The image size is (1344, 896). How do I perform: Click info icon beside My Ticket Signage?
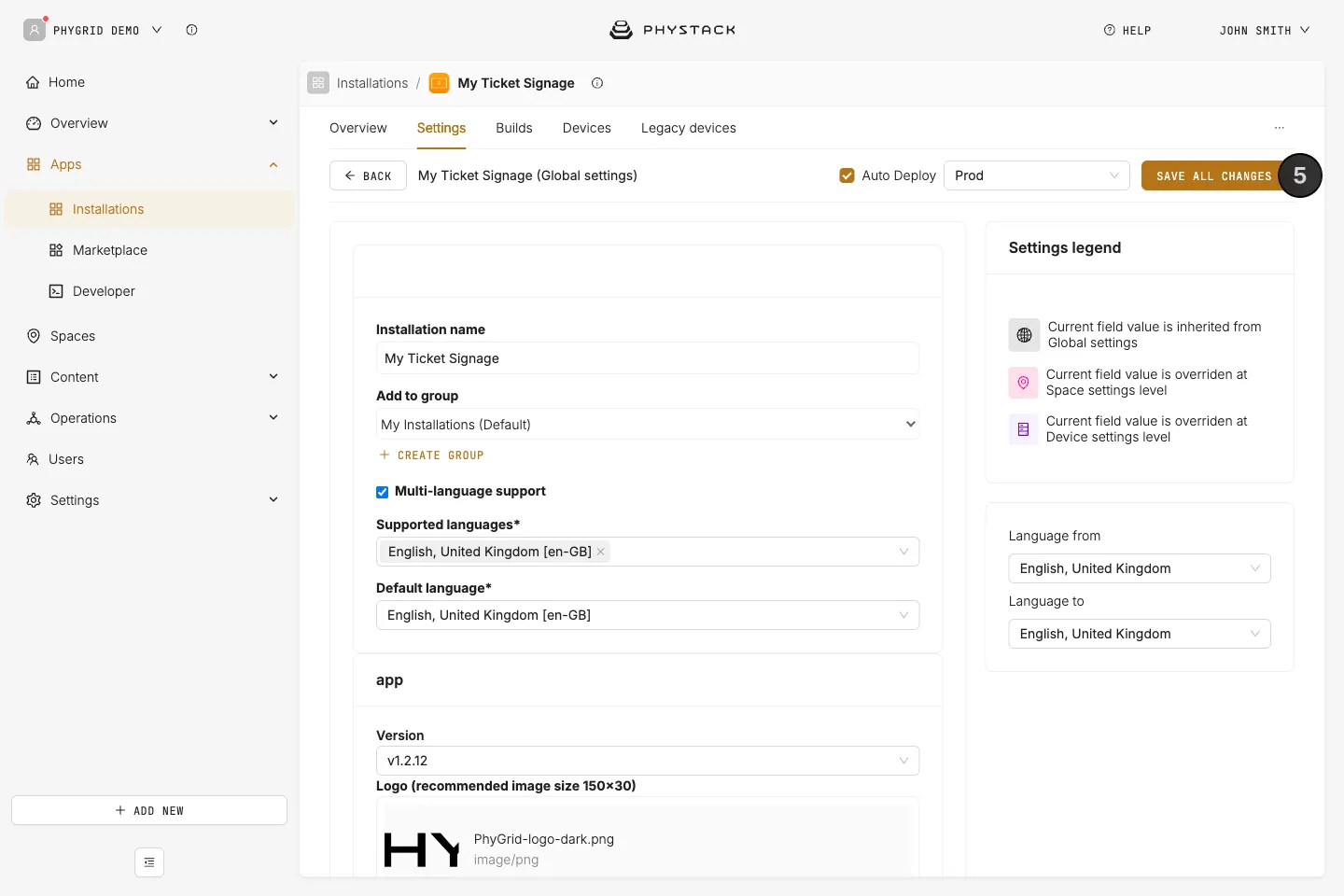tap(597, 83)
